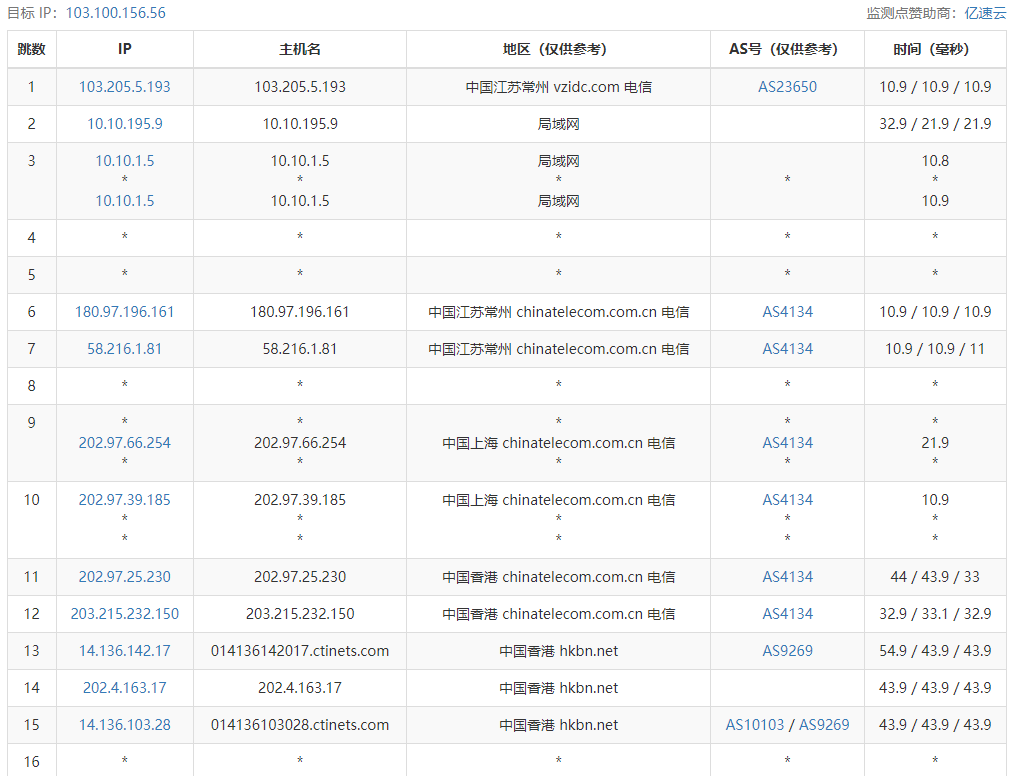
Task: Open AS9269 link in hop 15 row
Action: tap(824, 725)
